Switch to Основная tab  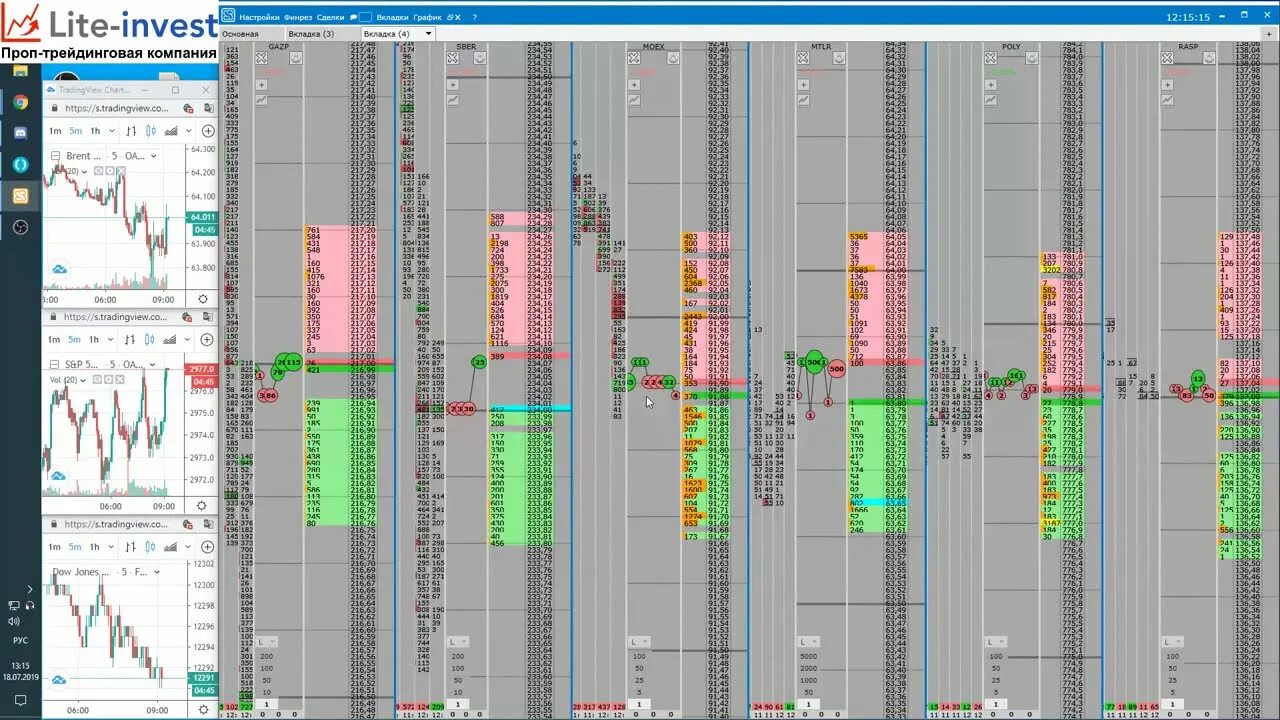[x=240, y=34]
